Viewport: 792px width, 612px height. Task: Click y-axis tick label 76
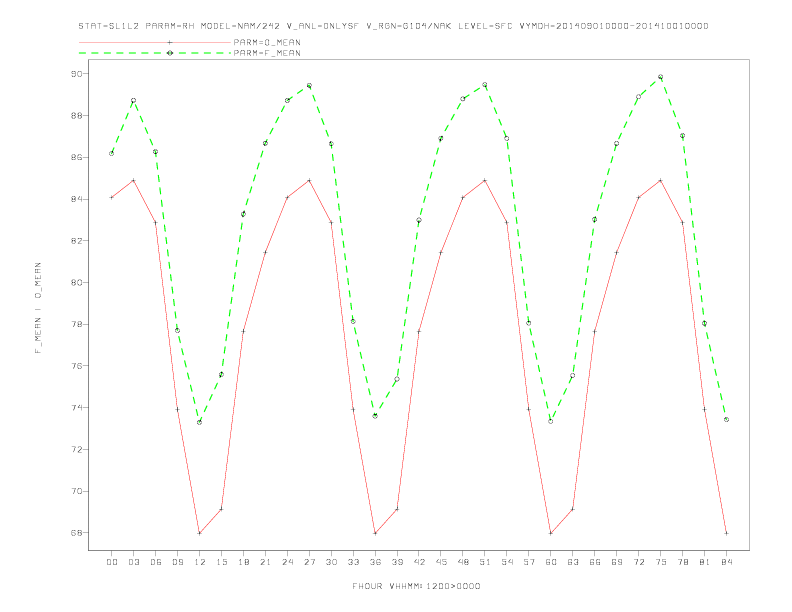76,366
